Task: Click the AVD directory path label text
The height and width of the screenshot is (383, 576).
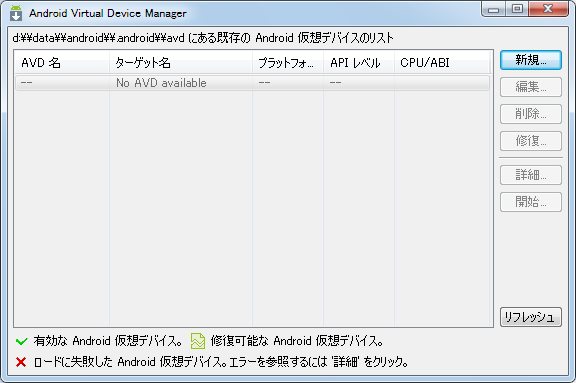Action: pyautogui.click(x=203, y=38)
